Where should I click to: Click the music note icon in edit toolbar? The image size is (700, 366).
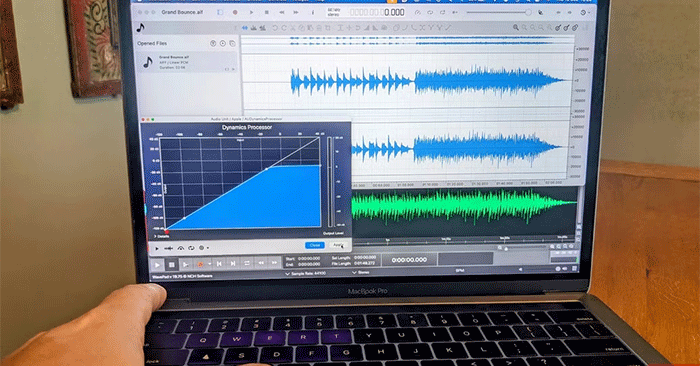point(141,28)
